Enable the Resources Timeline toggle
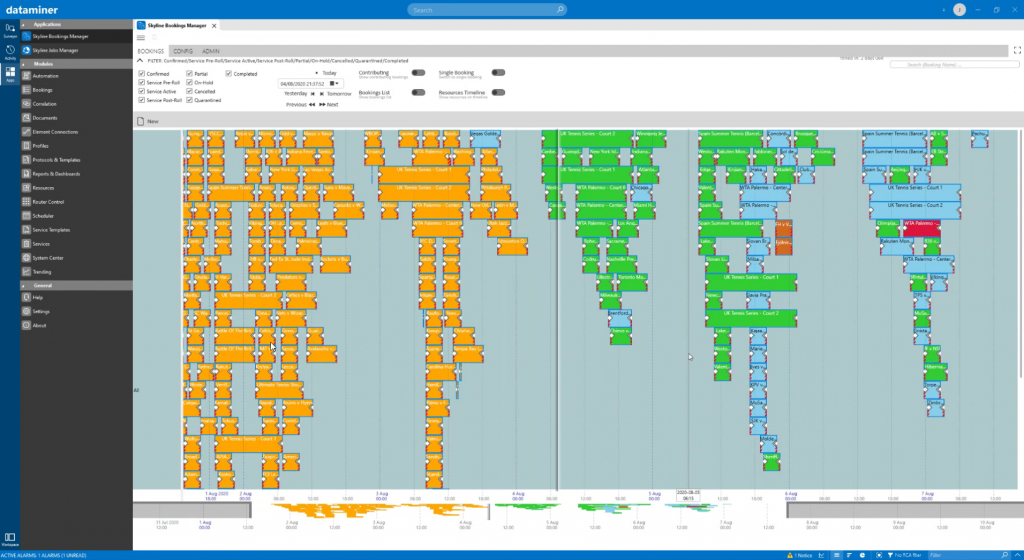 tap(498, 92)
